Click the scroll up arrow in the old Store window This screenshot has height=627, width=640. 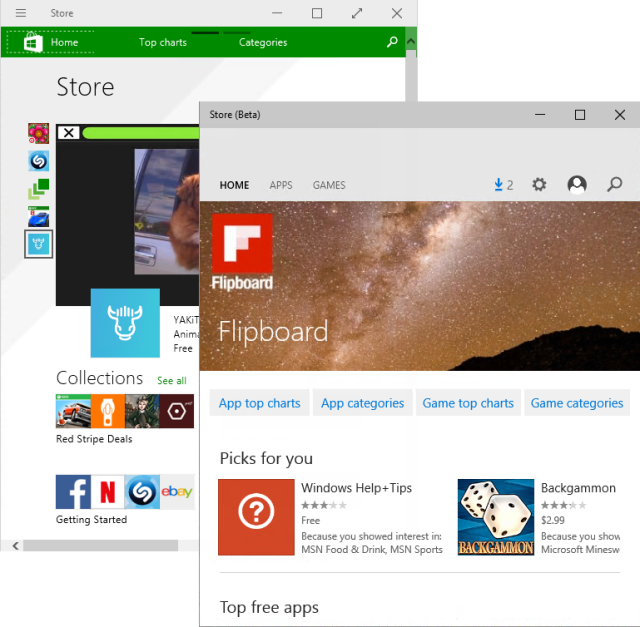(x=411, y=41)
